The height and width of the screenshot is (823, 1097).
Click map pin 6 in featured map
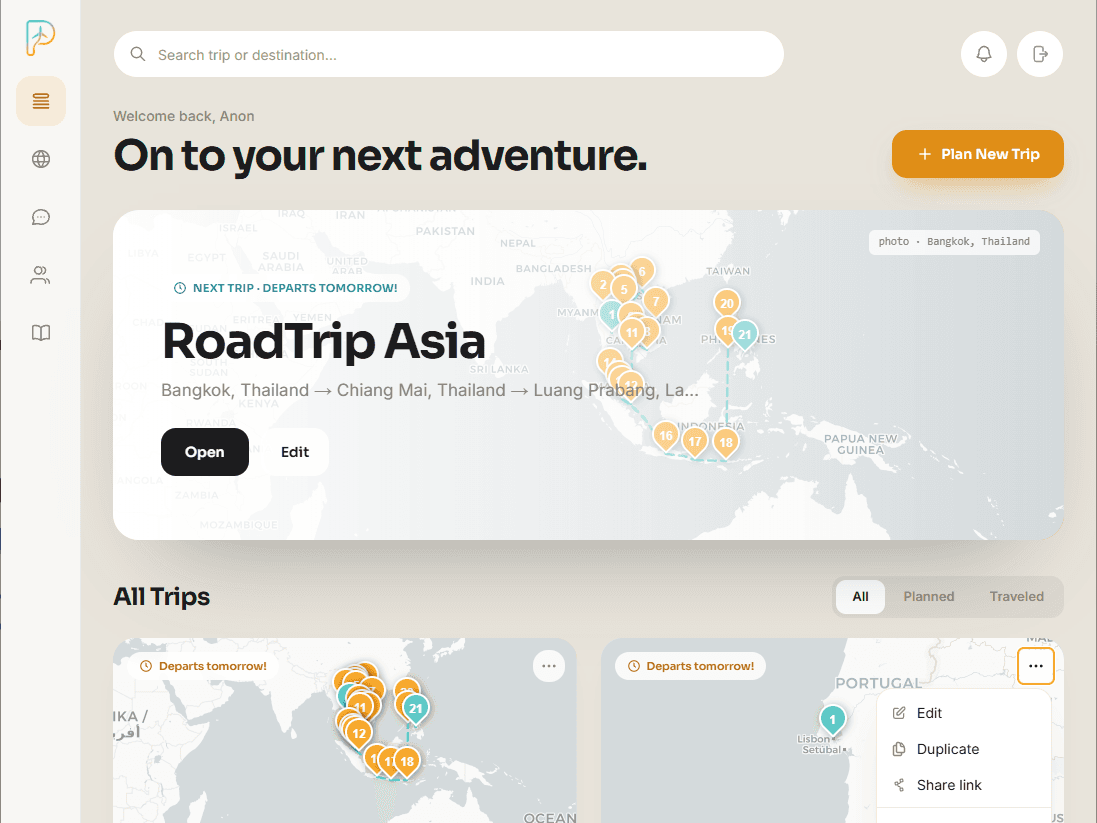coord(644,269)
